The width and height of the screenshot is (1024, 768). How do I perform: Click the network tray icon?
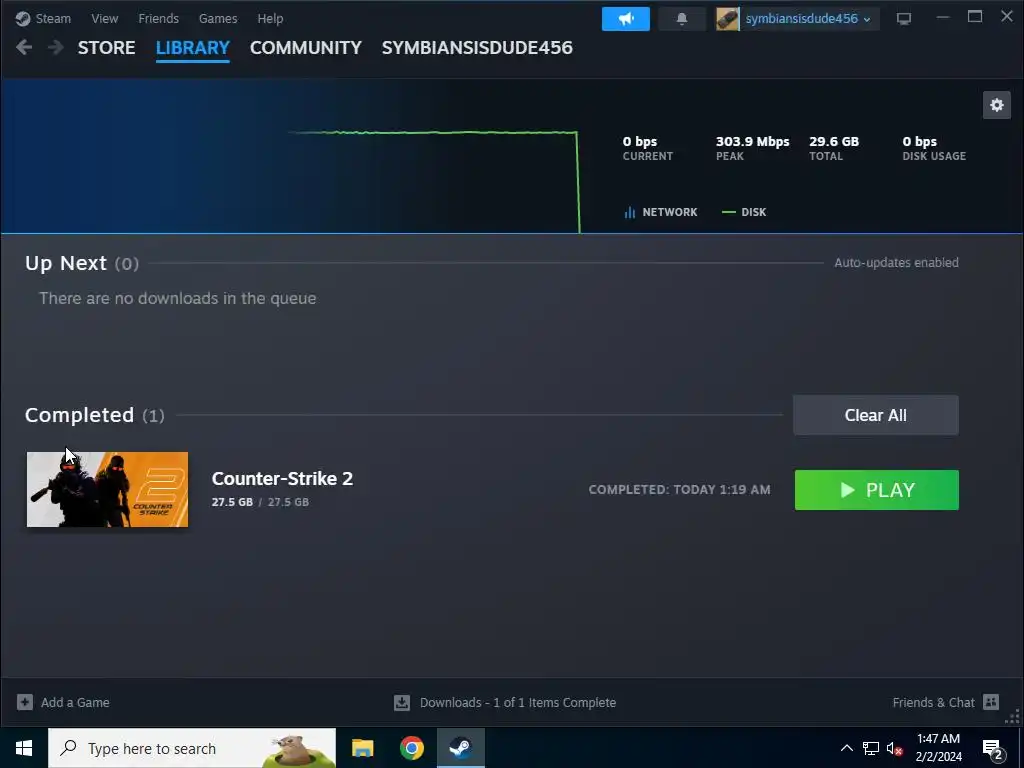tap(871, 748)
